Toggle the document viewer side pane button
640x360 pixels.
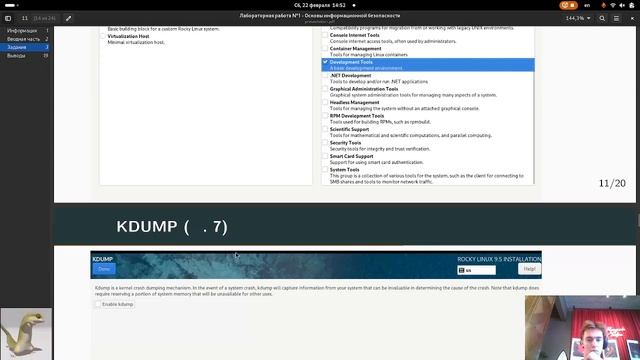pos(8,18)
